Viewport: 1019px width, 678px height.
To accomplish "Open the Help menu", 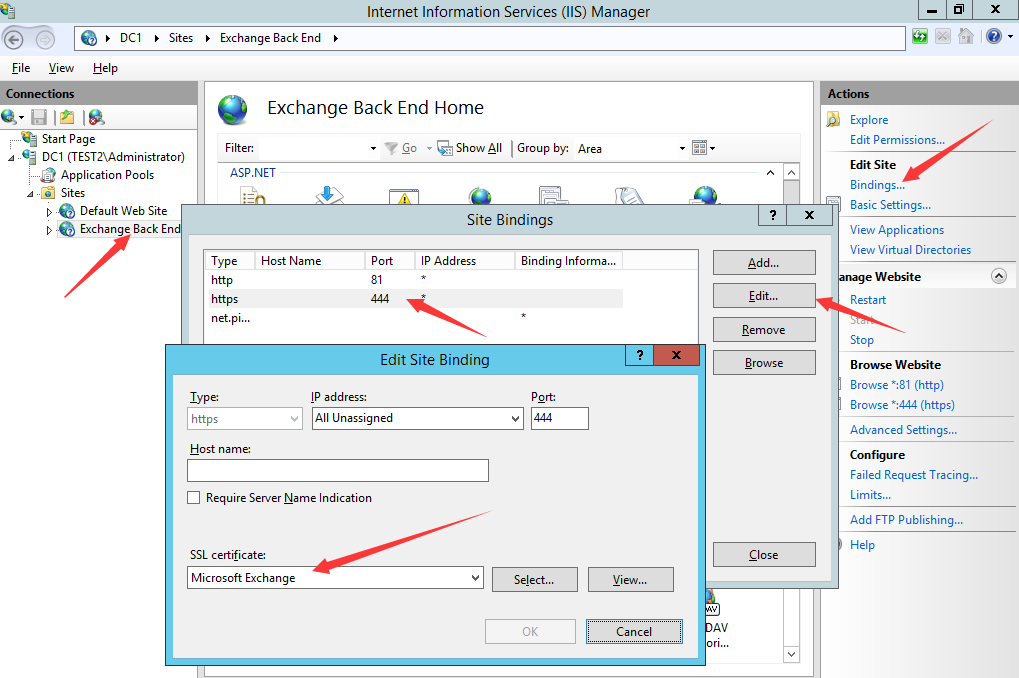I will pyautogui.click(x=105, y=68).
